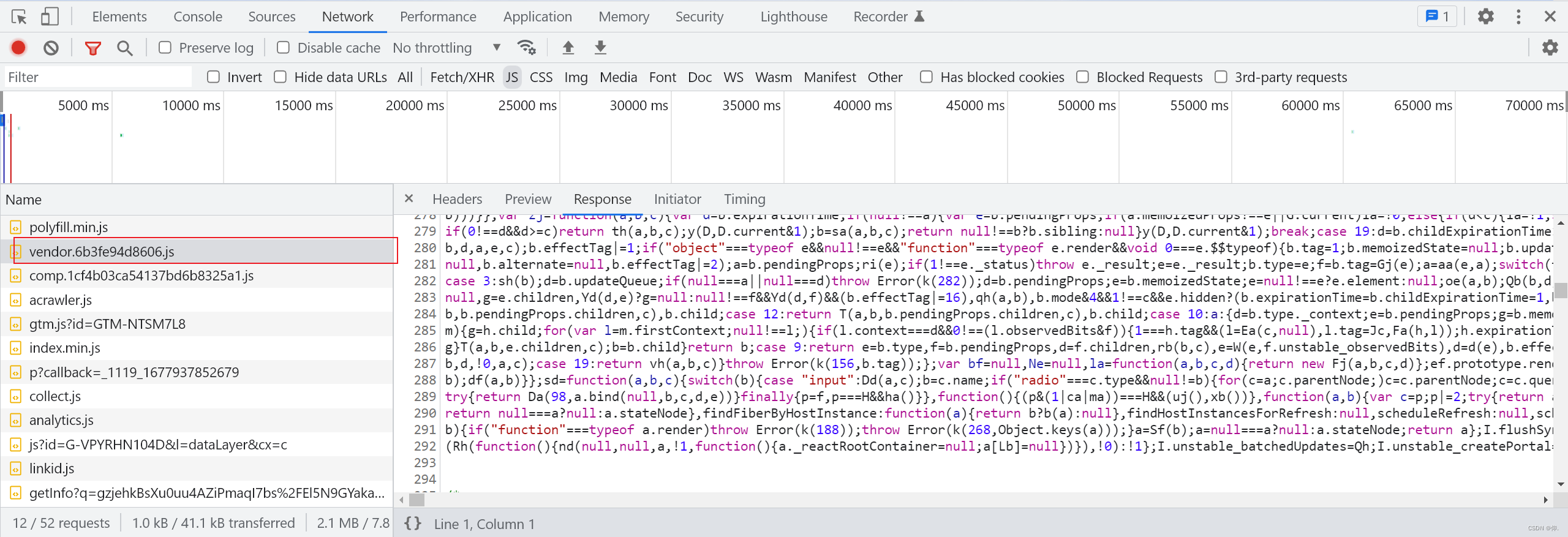This screenshot has width=1568, height=537.
Task: Show the request Preview tab
Action: [x=528, y=199]
